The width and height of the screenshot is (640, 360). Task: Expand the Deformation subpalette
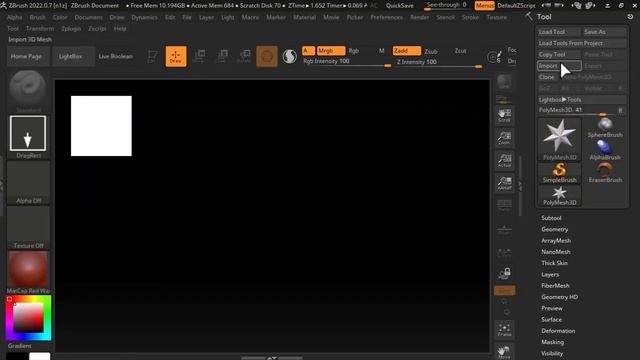(558, 331)
